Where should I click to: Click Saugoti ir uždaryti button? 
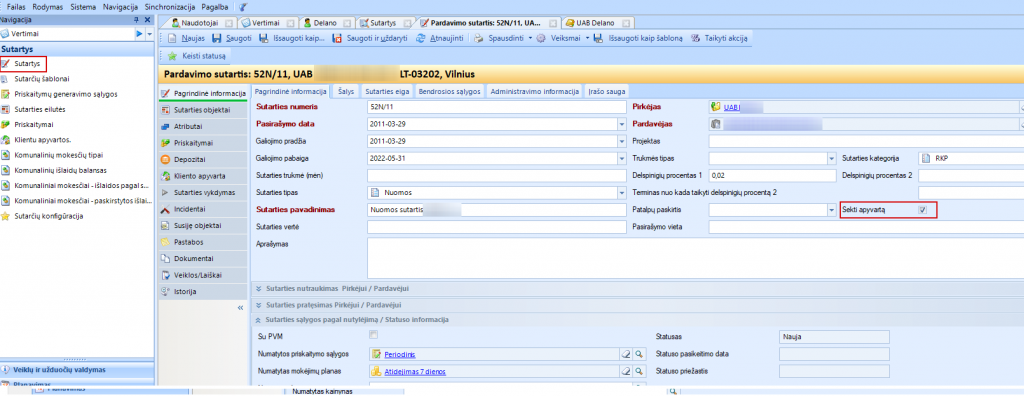click(370, 39)
